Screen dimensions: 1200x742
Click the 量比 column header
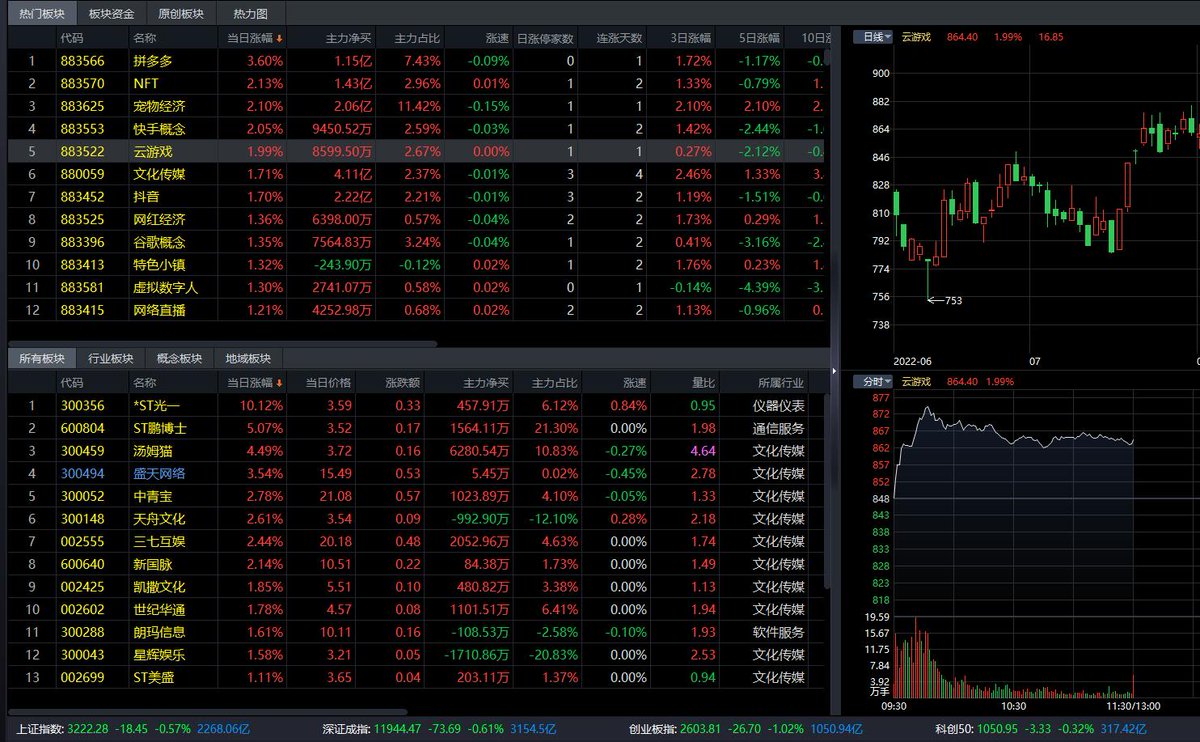(x=704, y=383)
